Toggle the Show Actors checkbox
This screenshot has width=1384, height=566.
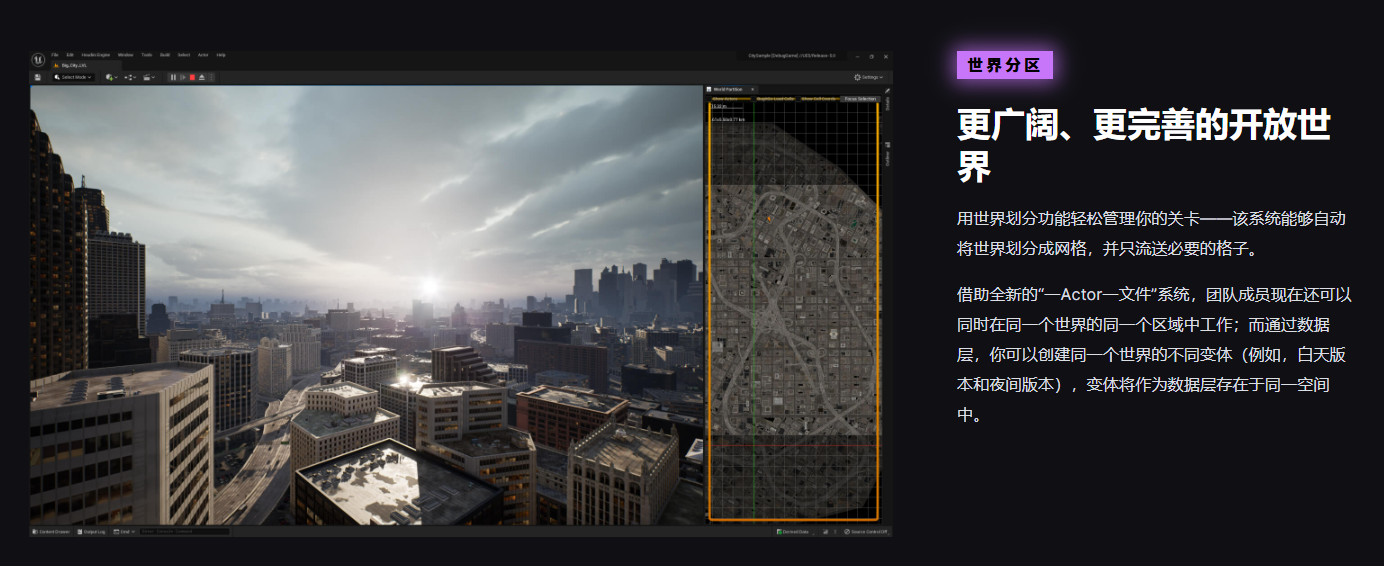click(x=709, y=99)
